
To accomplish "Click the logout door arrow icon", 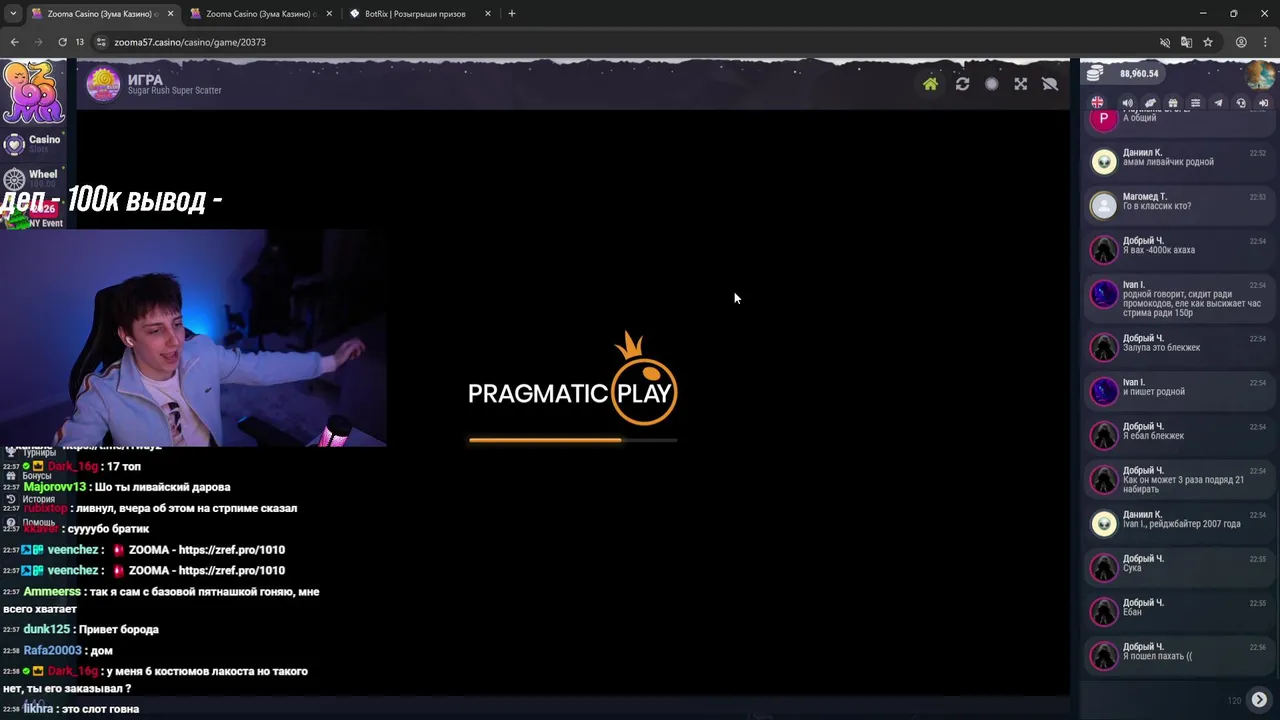I will pos(1263,103).
